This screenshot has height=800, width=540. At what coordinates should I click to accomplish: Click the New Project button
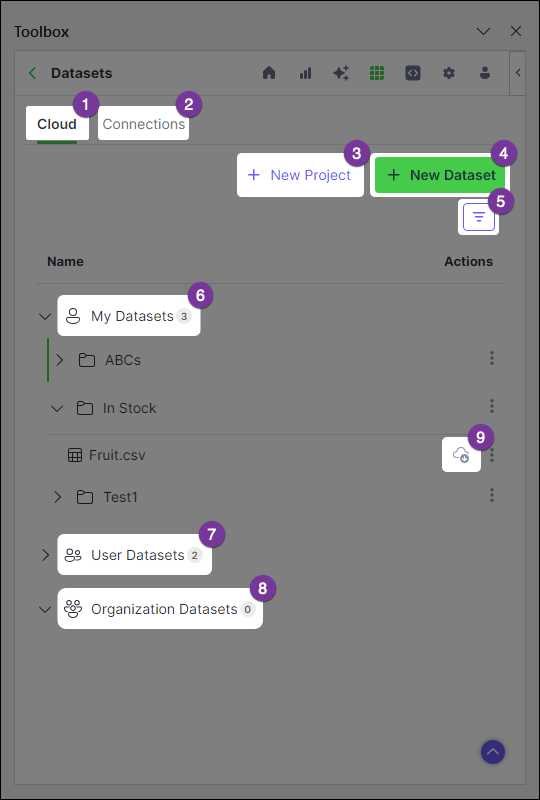pos(300,175)
